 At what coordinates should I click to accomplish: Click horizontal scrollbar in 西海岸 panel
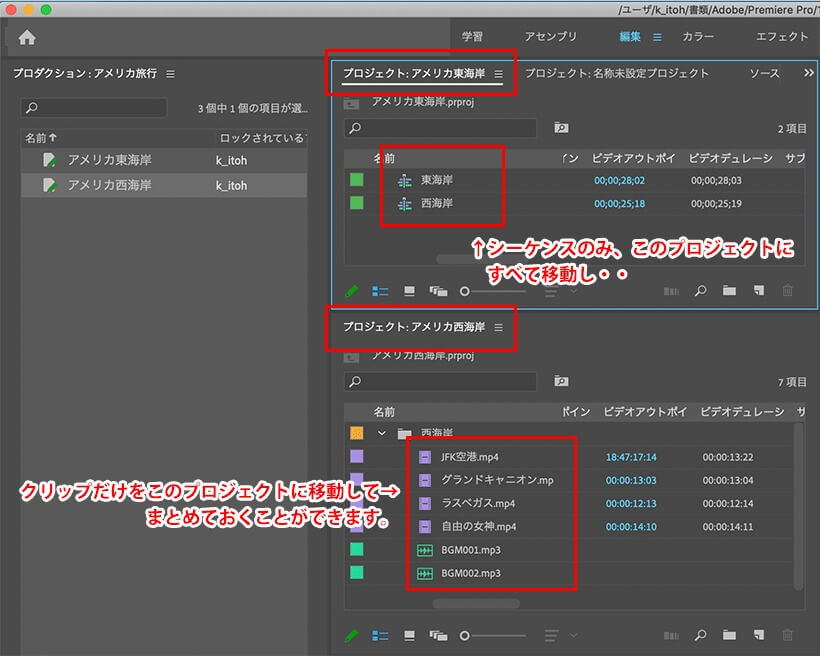point(476,604)
